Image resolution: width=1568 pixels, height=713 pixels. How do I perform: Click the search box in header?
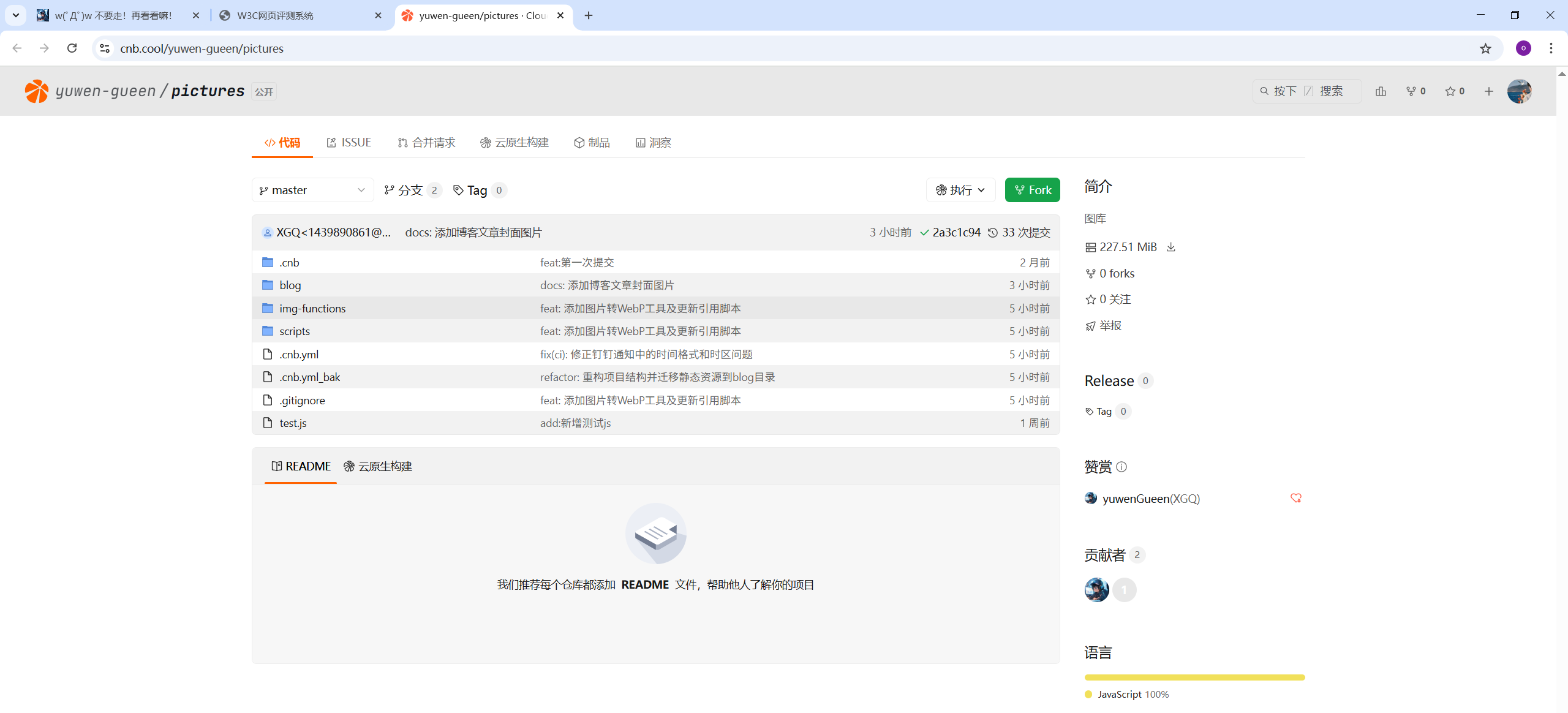pyautogui.click(x=1306, y=91)
